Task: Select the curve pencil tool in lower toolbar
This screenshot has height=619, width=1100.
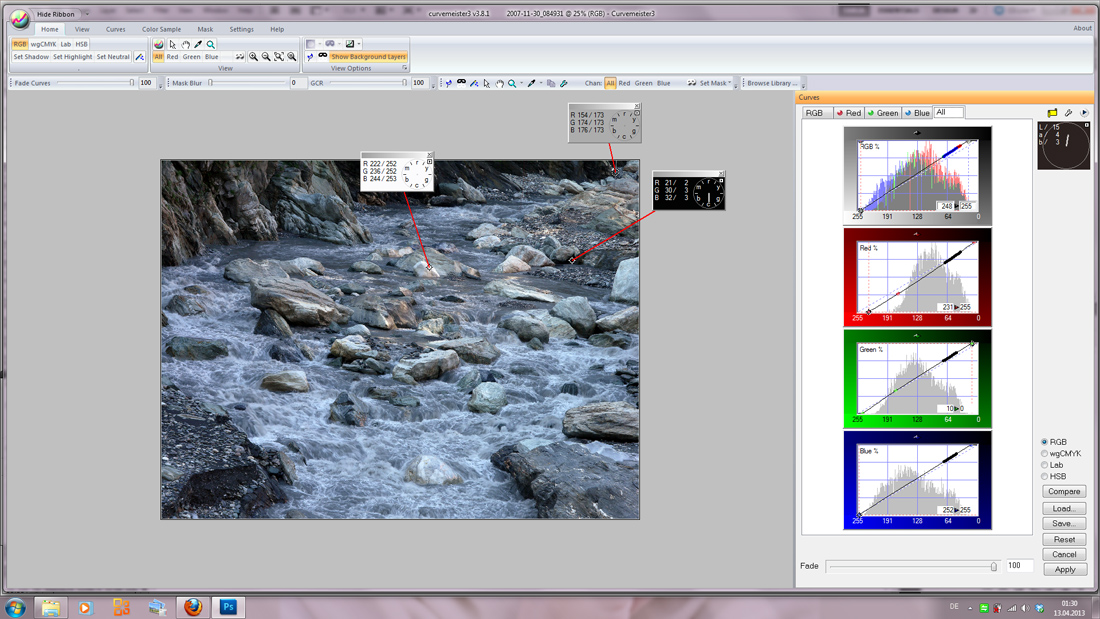Action: [474, 83]
